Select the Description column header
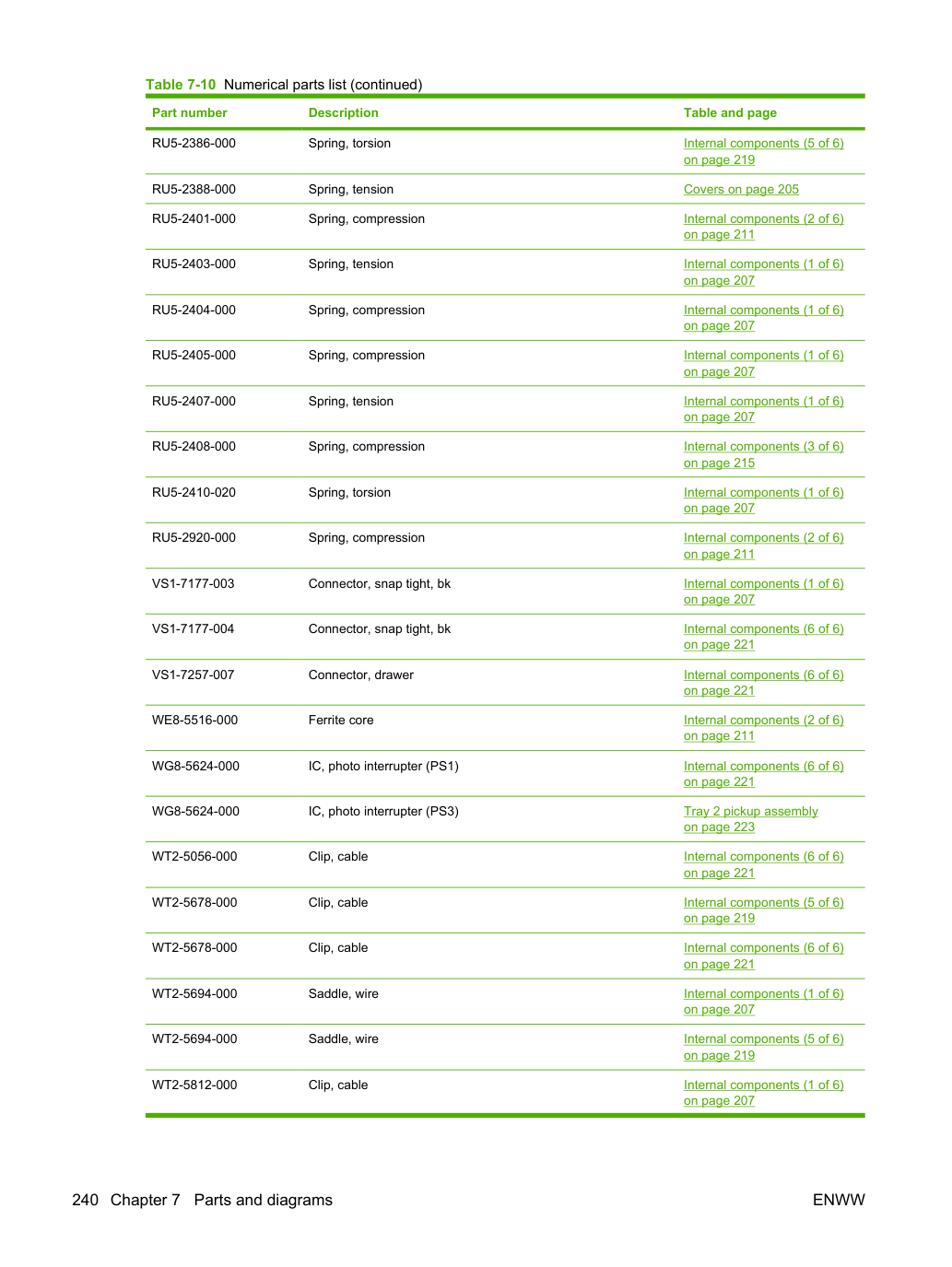This screenshot has height=1267, width=952. click(x=343, y=112)
